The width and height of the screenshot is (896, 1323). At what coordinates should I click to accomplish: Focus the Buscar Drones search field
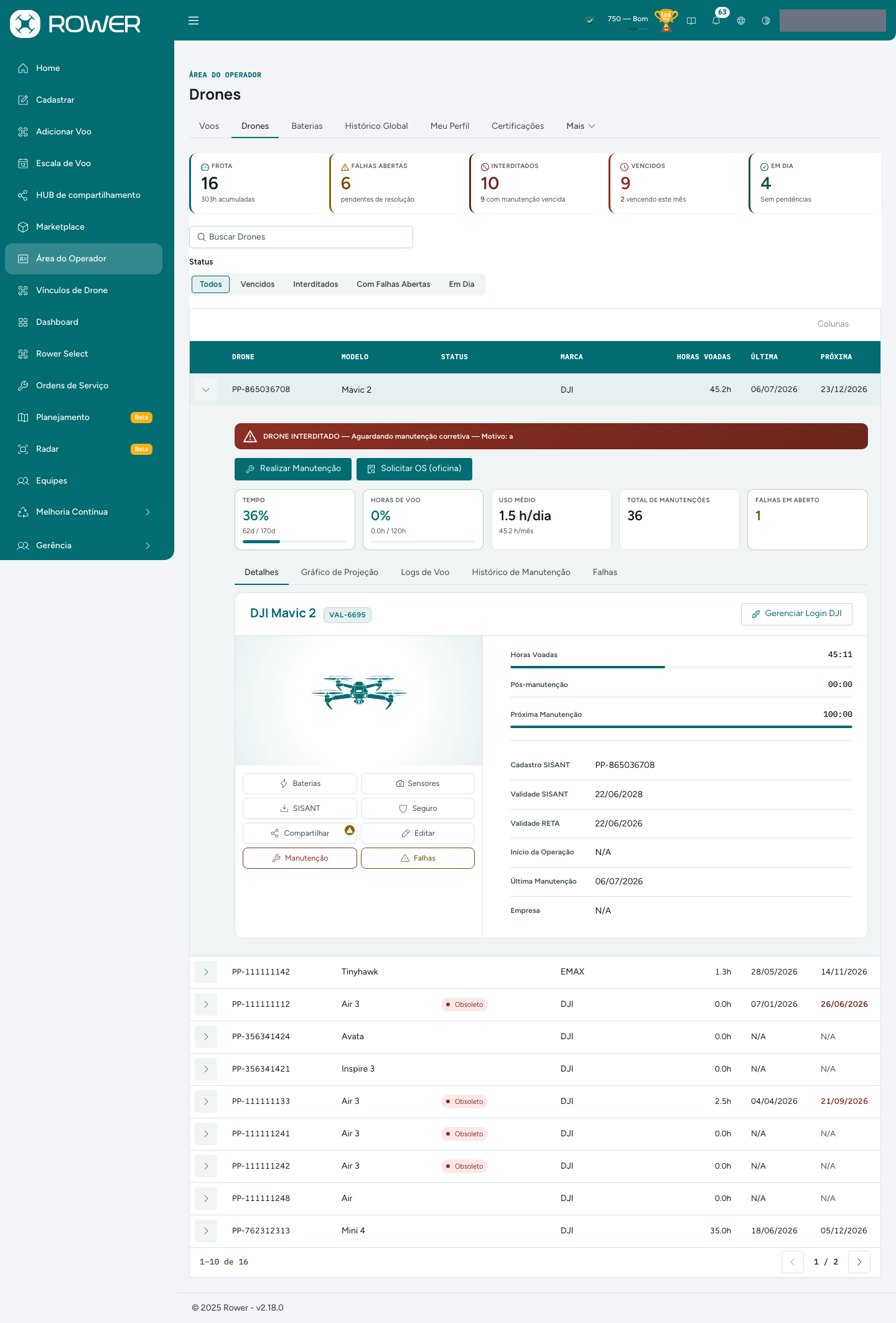(301, 237)
